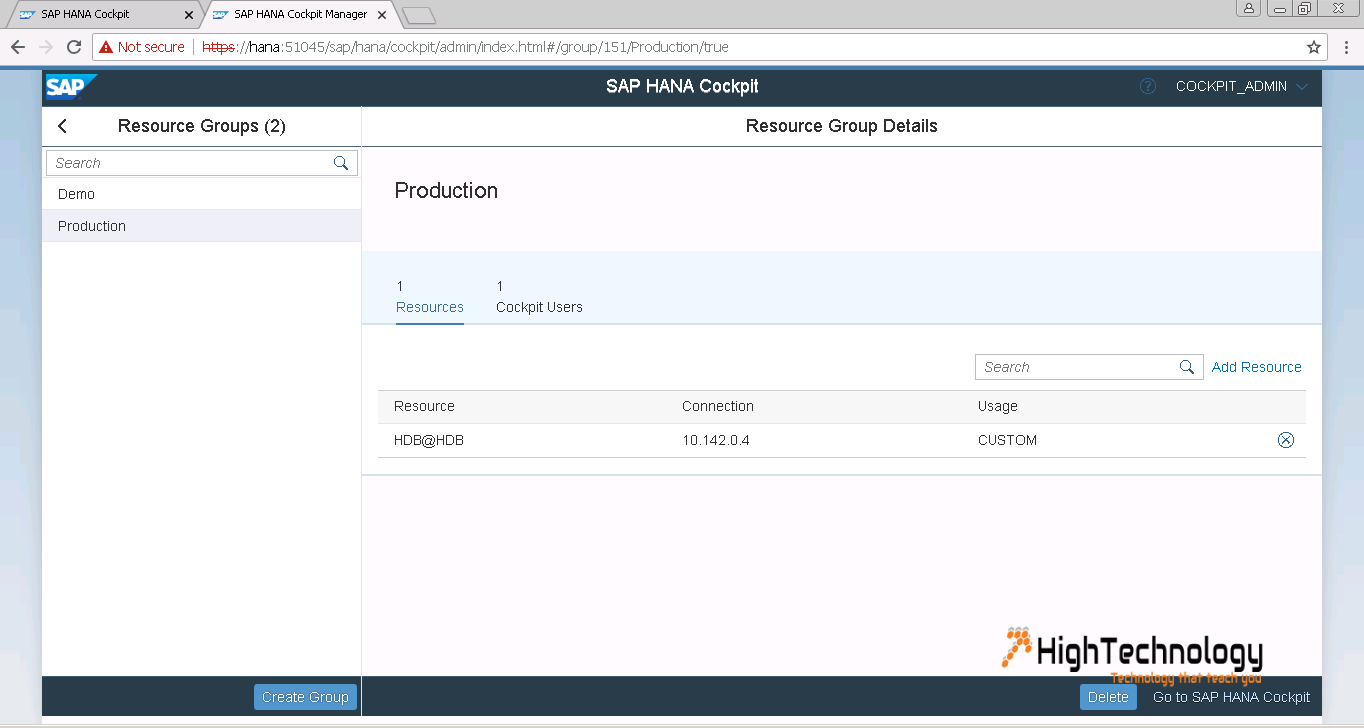Click the Add Resource link
Image resolution: width=1364 pixels, height=728 pixels.
coord(1256,367)
